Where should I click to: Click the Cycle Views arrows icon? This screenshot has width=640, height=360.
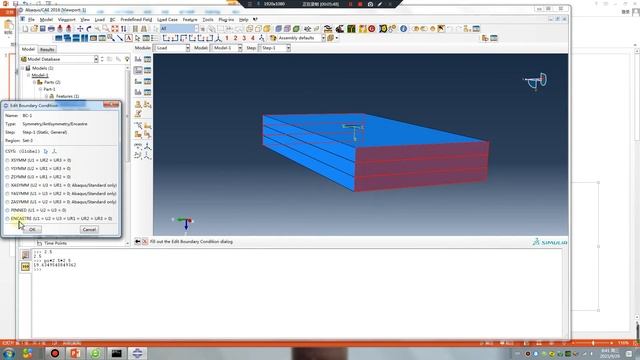point(123,29)
